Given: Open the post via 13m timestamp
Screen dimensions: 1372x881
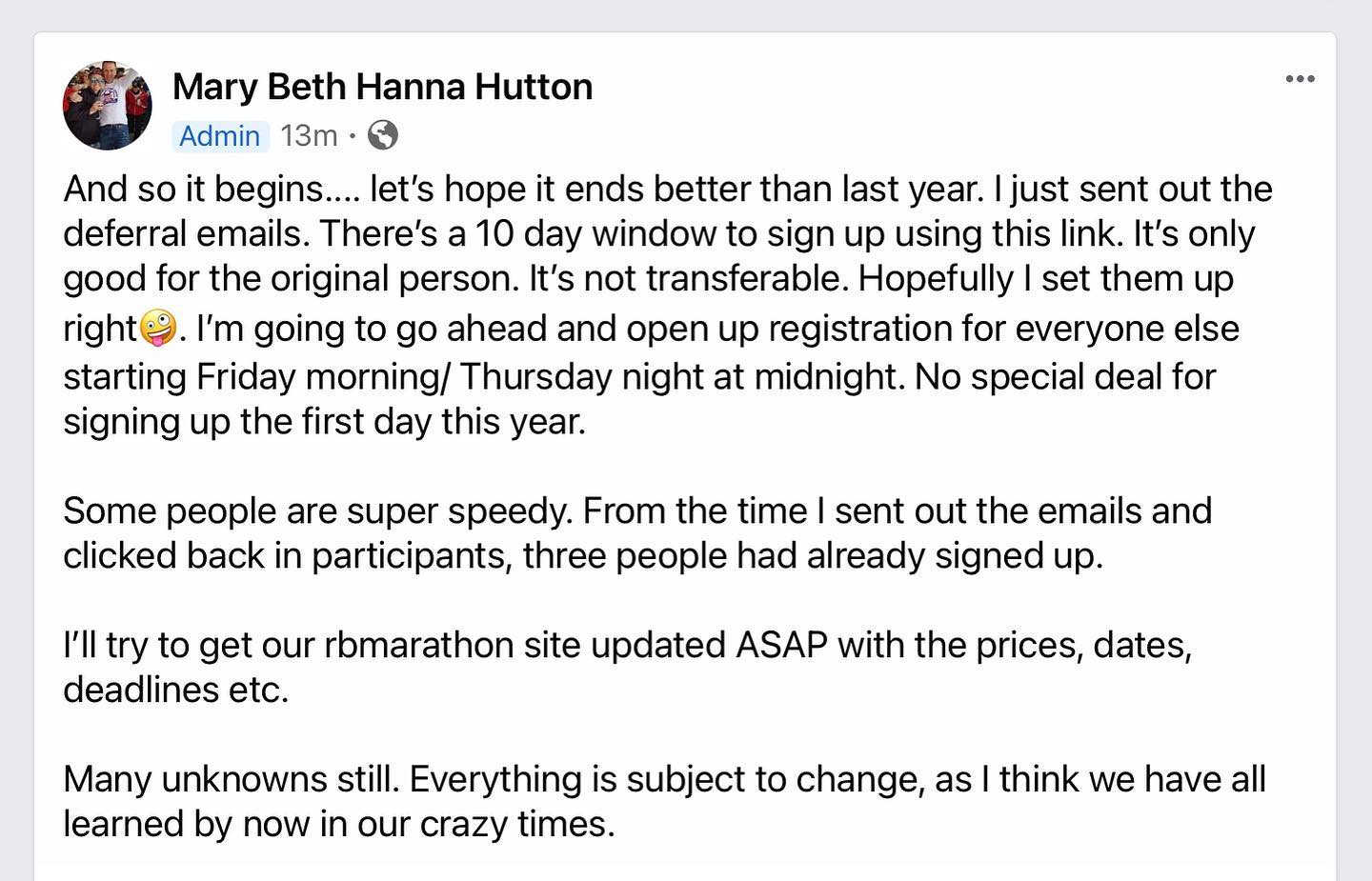Looking at the screenshot, I should pos(309,135).
